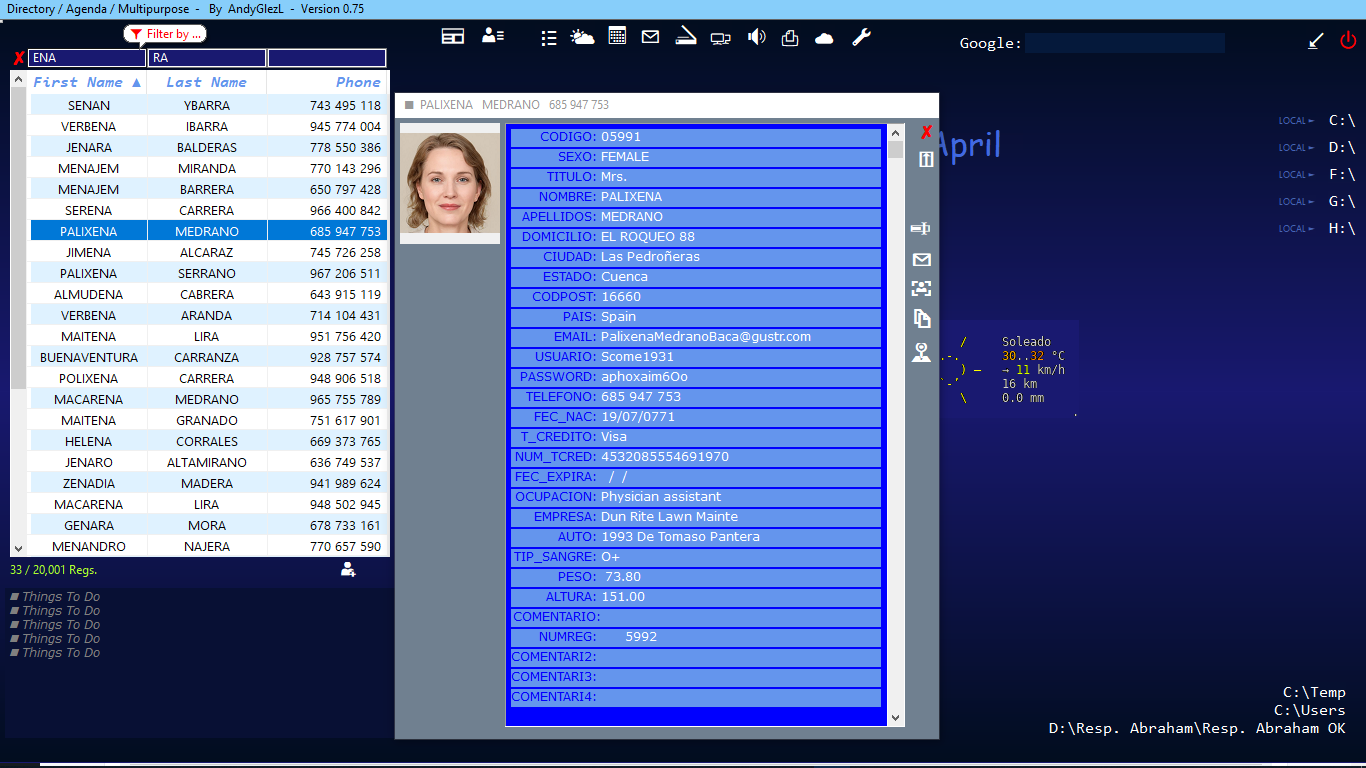Clear filters with red X beside ENA field
This screenshot has height=768, width=1366.
point(18,59)
